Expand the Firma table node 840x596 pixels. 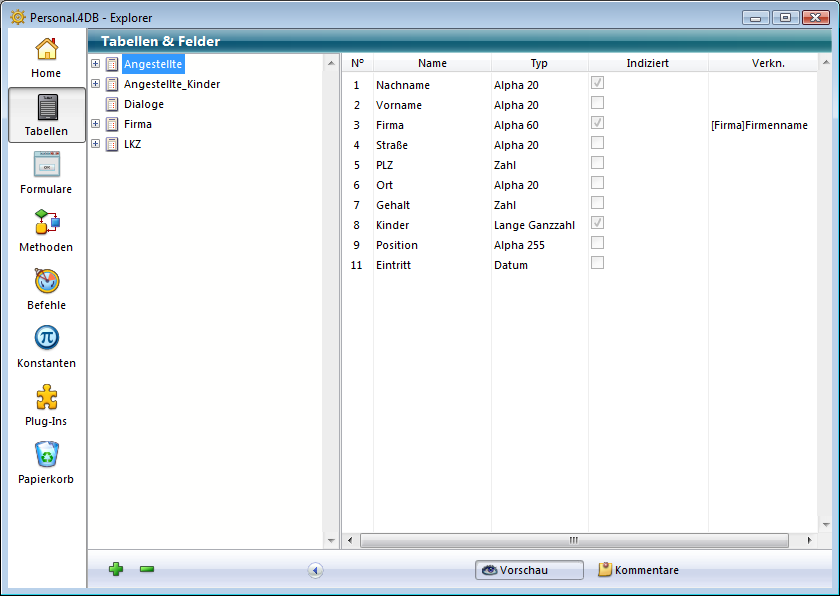tap(96, 124)
